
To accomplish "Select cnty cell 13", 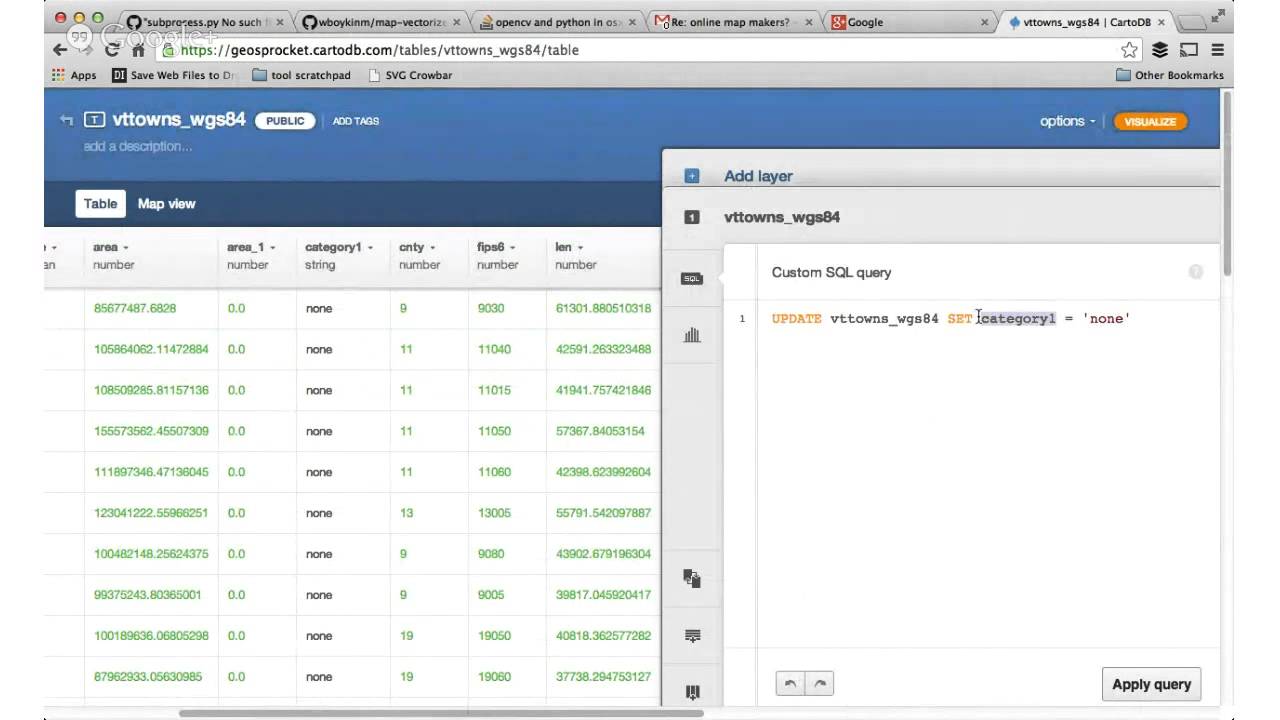I will coord(406,513).
